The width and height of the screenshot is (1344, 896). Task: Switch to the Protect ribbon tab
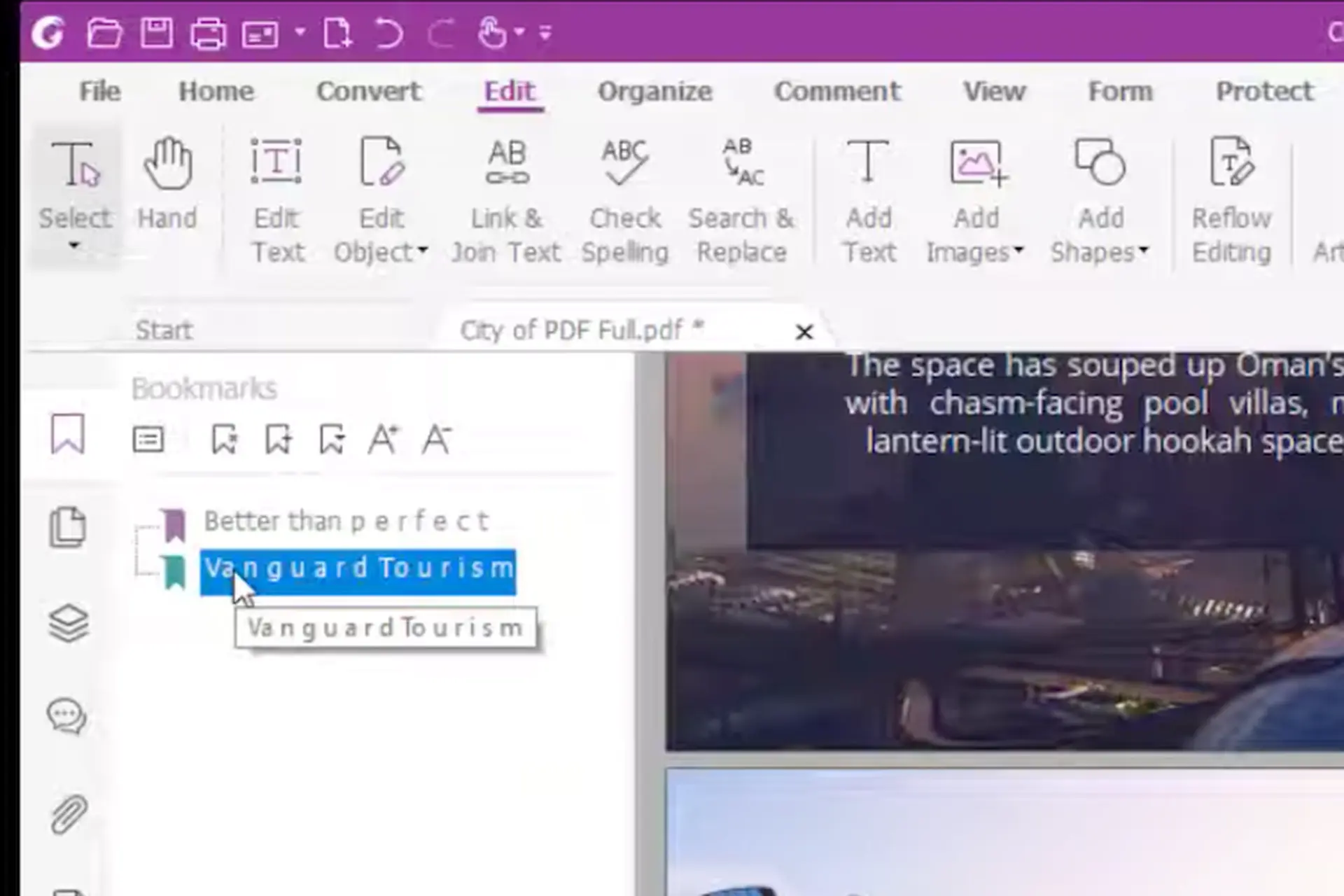(1264, 91)
